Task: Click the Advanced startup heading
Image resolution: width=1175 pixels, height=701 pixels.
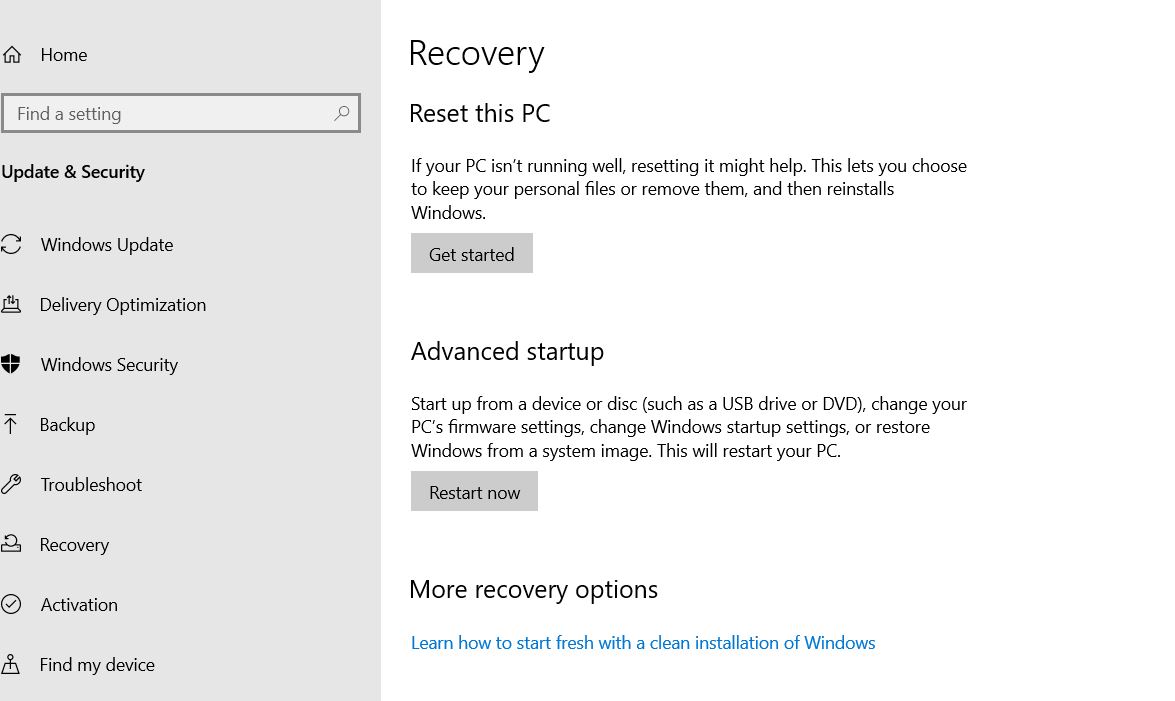Action: click(x=507, y=352)
